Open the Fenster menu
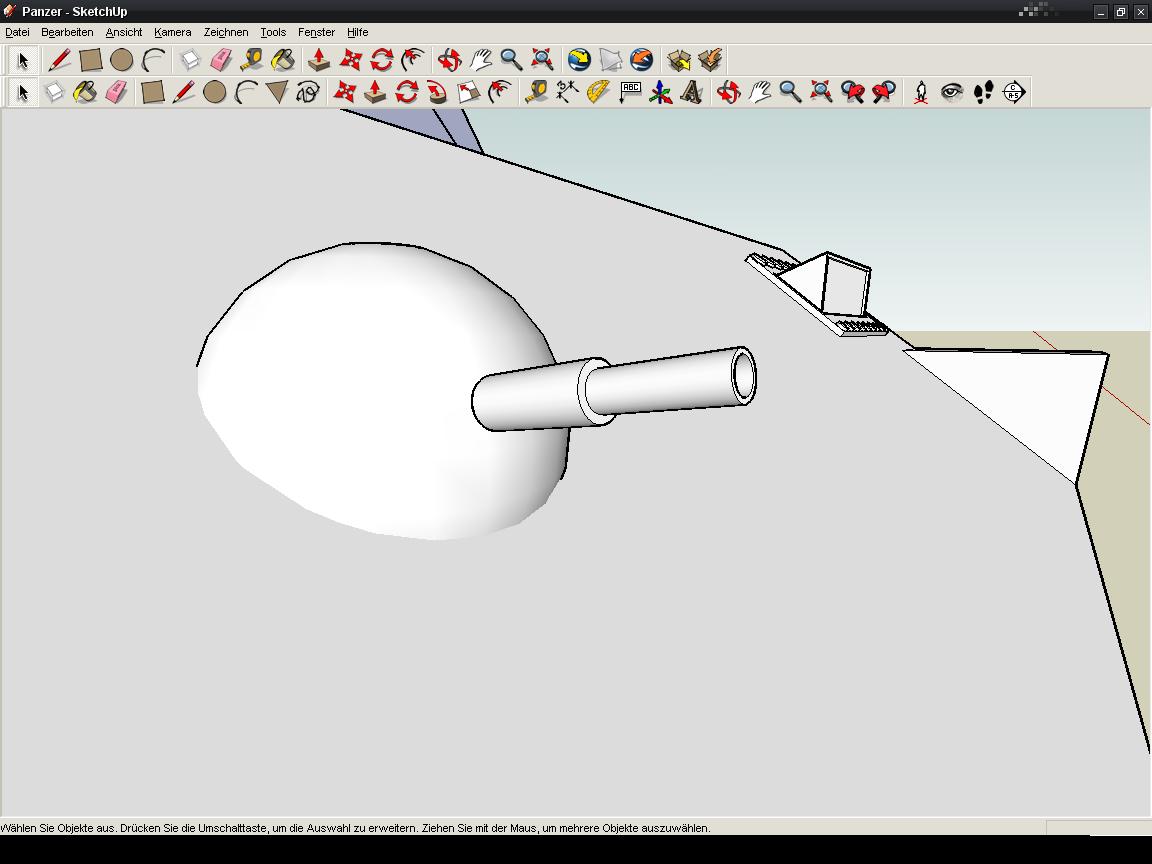The image size is (1152, 864). coord(316,32)
